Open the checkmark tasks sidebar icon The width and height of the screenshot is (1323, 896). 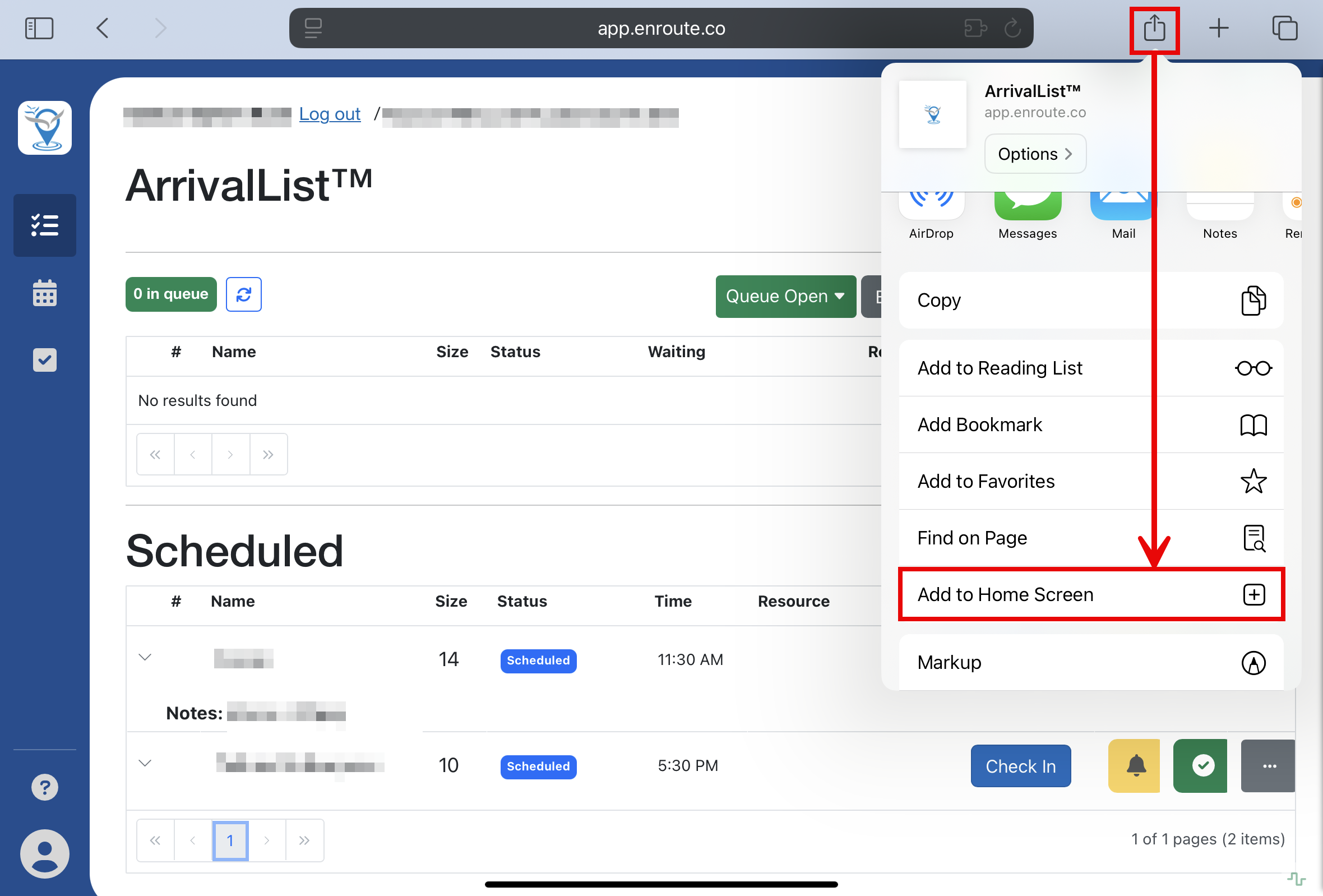[x=45, y=360]
